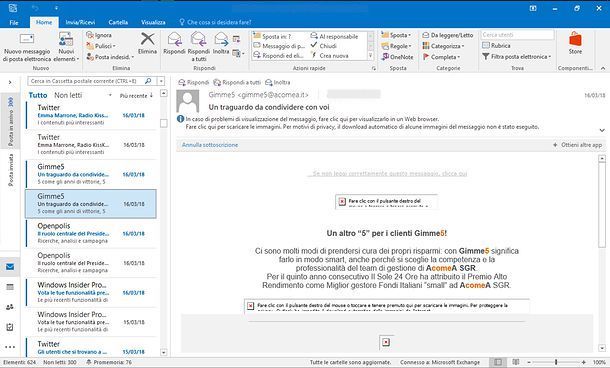This screenshot has height=368, width=610.
Task: Open the unread Openpolis message
Action: [91, 233]
